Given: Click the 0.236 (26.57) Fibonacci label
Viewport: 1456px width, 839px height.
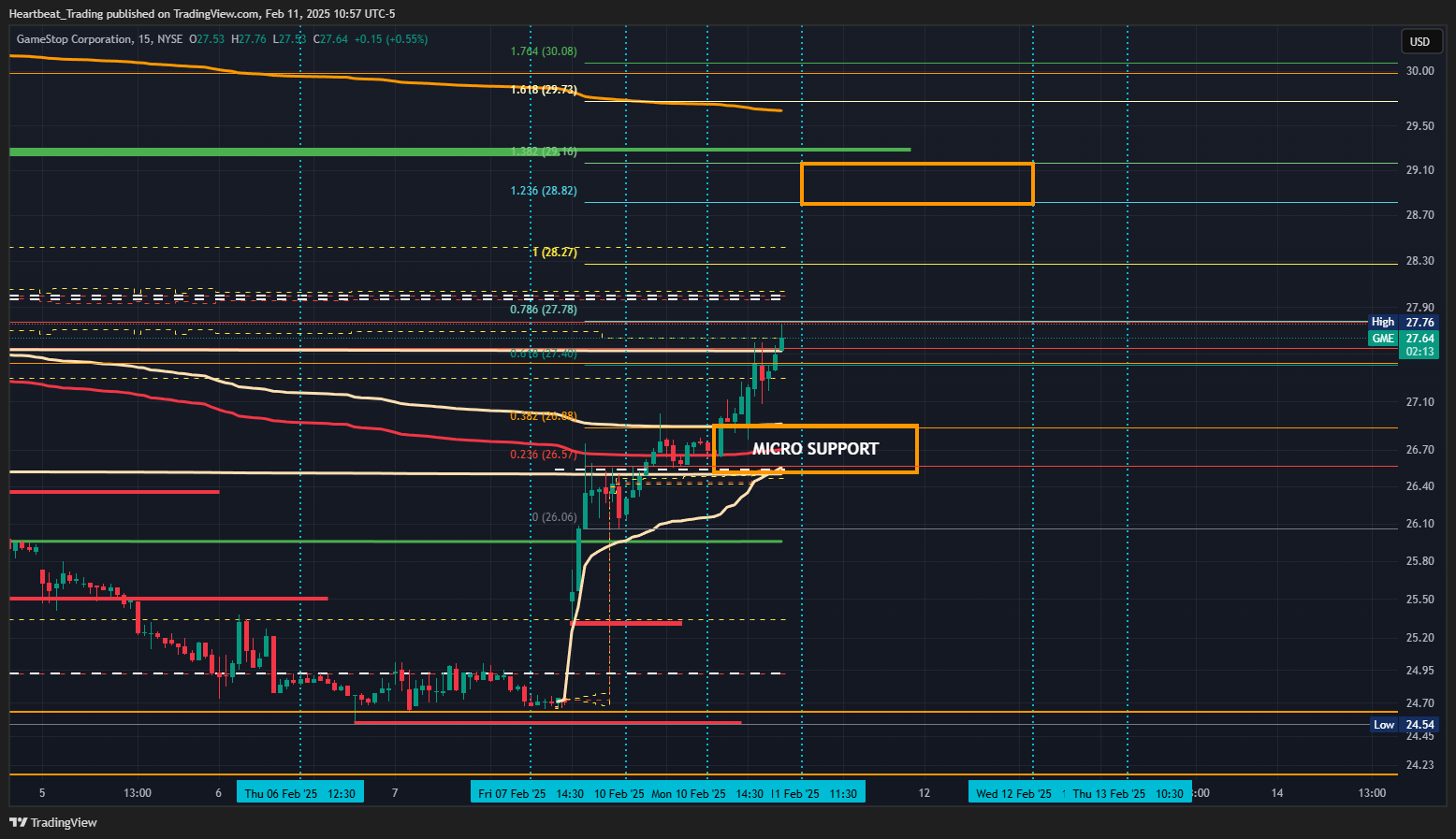Looking at the screenshot, I should [x=544, y=455].
